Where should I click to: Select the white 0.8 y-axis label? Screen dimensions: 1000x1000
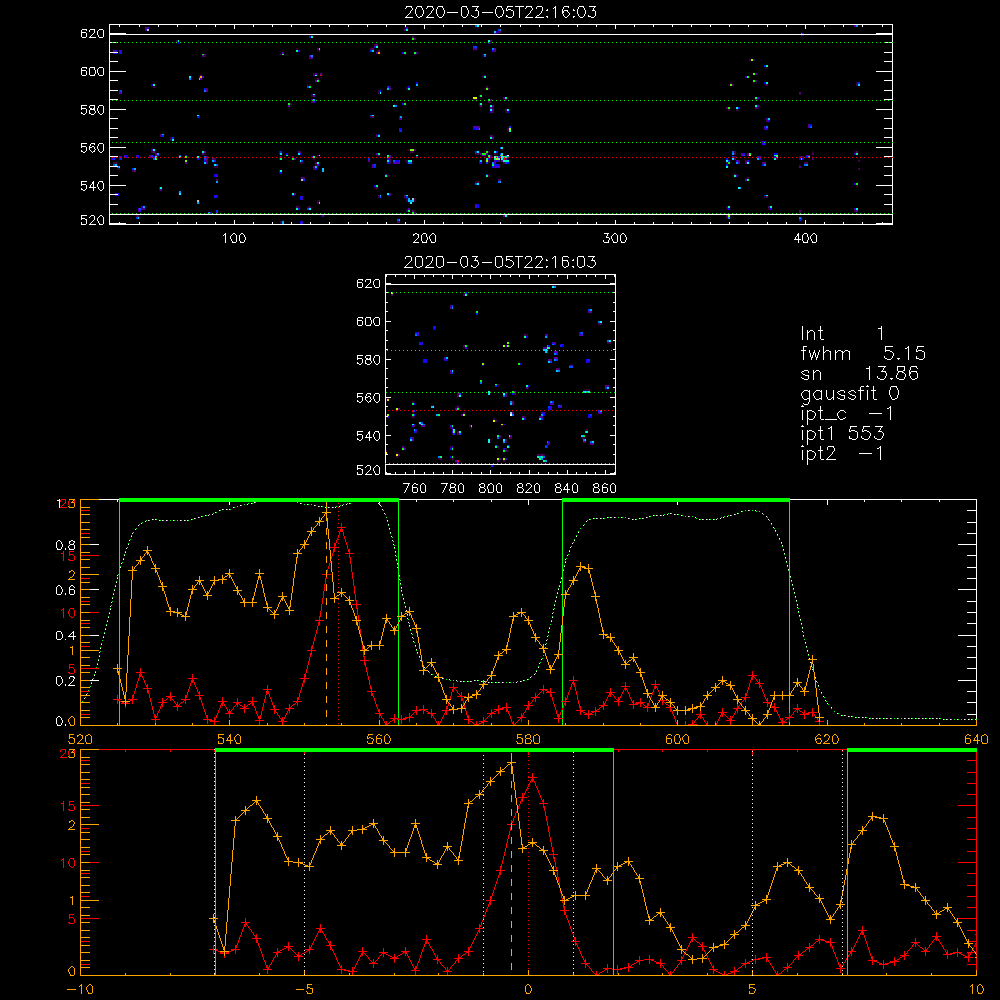66,545
